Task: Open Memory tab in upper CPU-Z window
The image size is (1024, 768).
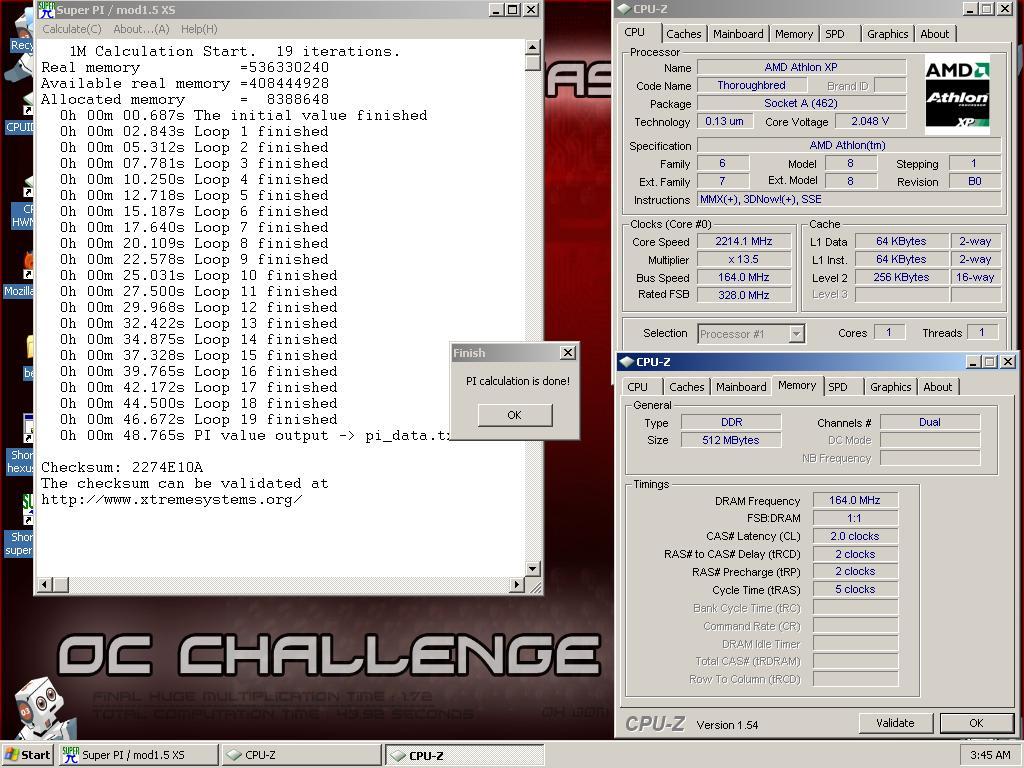Action: click(794, 34)
